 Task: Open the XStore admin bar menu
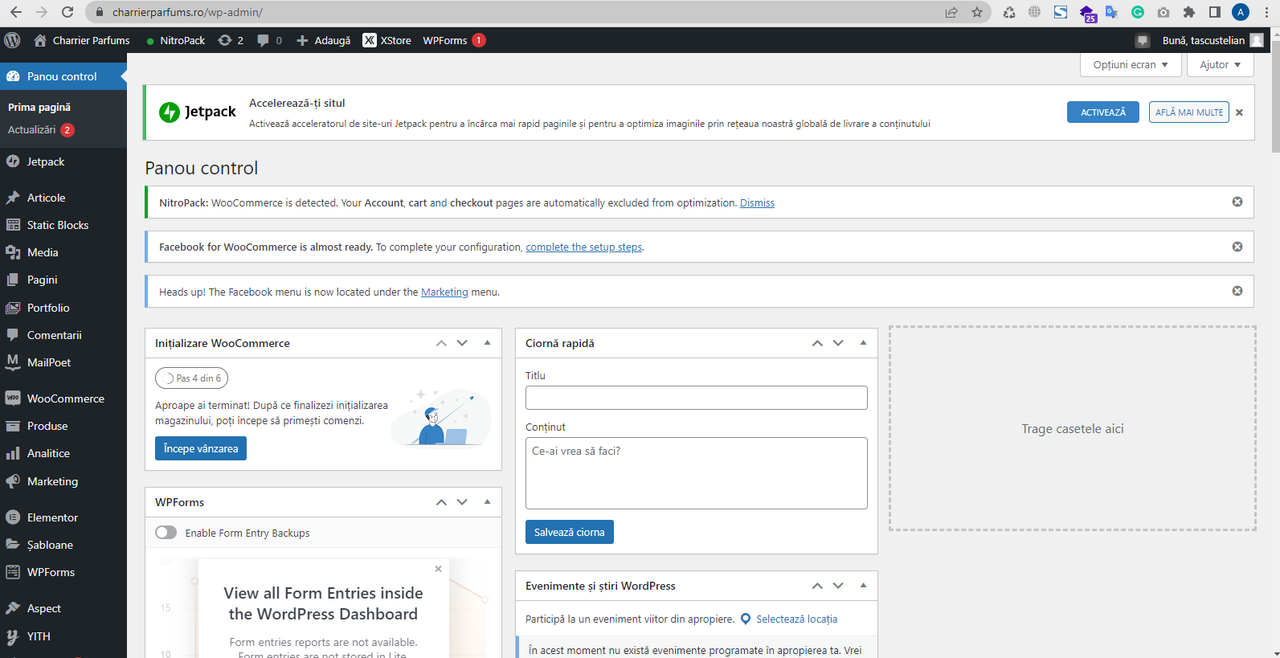click(x=387, y=40)
